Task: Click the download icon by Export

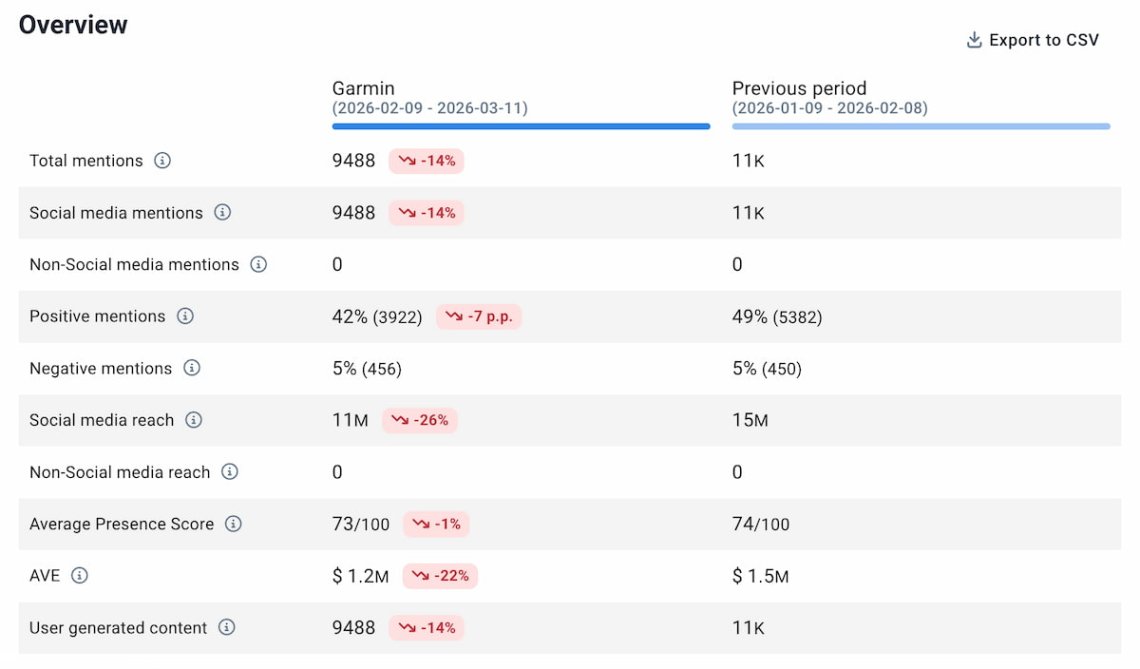Action: pyautogui.click(x=974, y=40)
